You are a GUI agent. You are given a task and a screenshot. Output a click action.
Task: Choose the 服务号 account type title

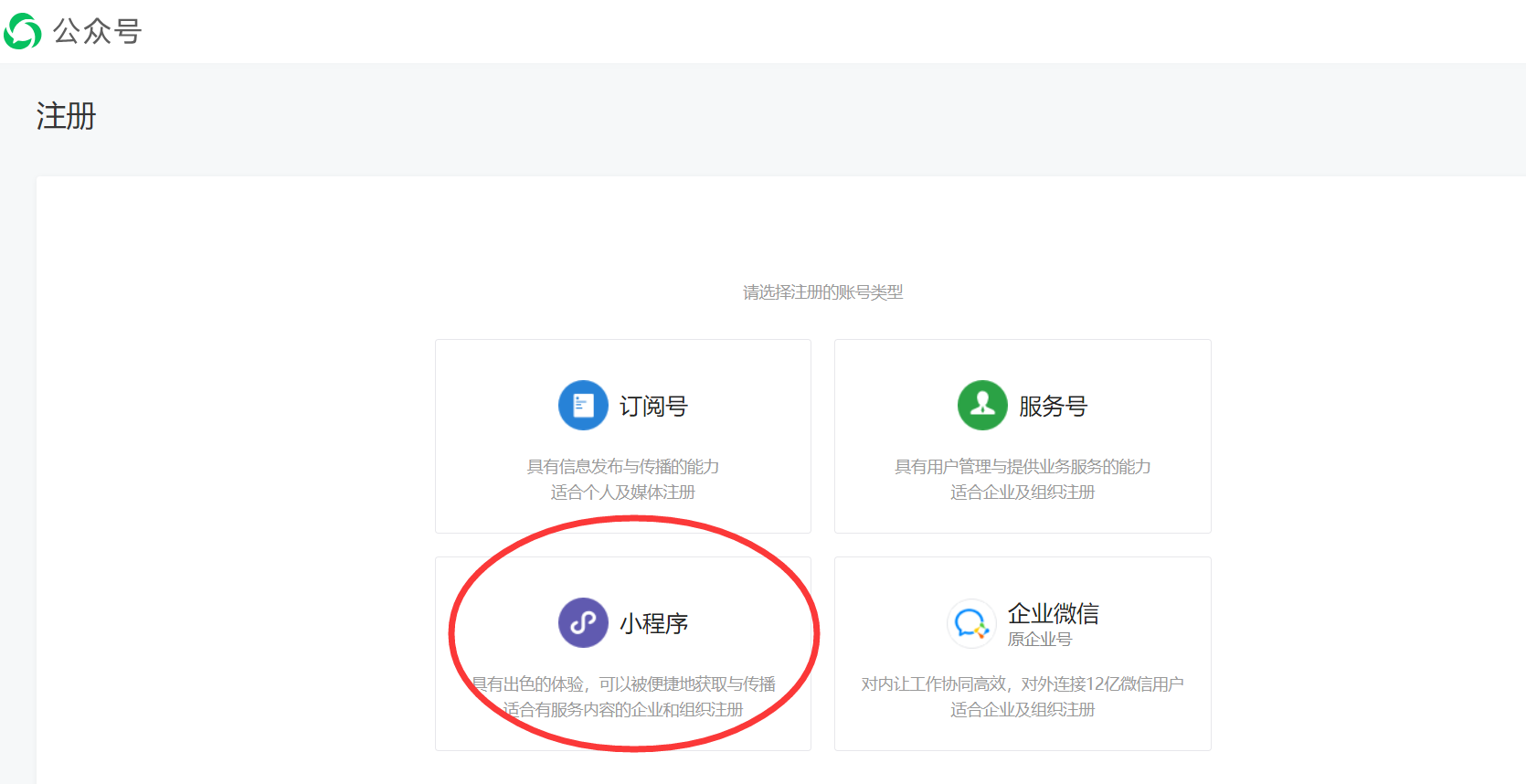pos(1053,406)
